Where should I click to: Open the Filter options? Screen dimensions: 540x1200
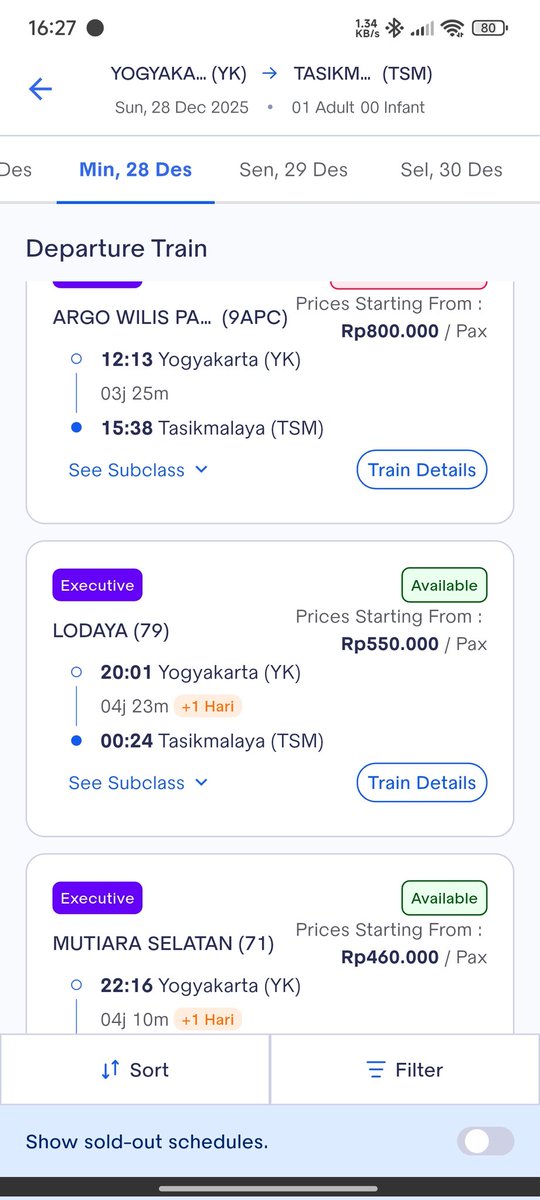(405, 1070)
